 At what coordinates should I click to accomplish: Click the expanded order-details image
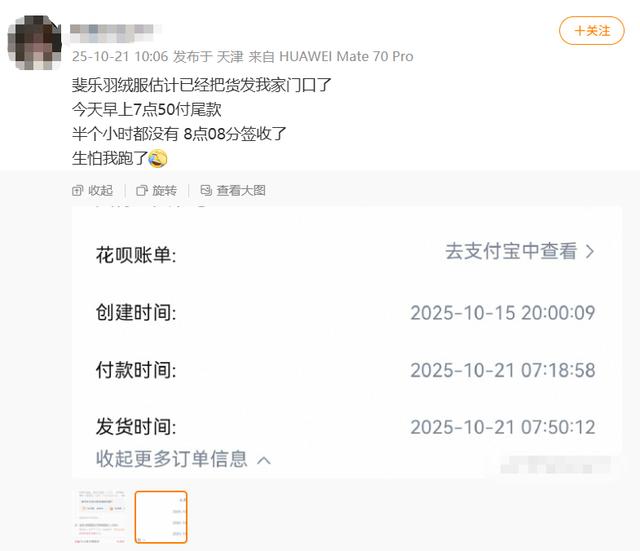(x=347, y=342)
